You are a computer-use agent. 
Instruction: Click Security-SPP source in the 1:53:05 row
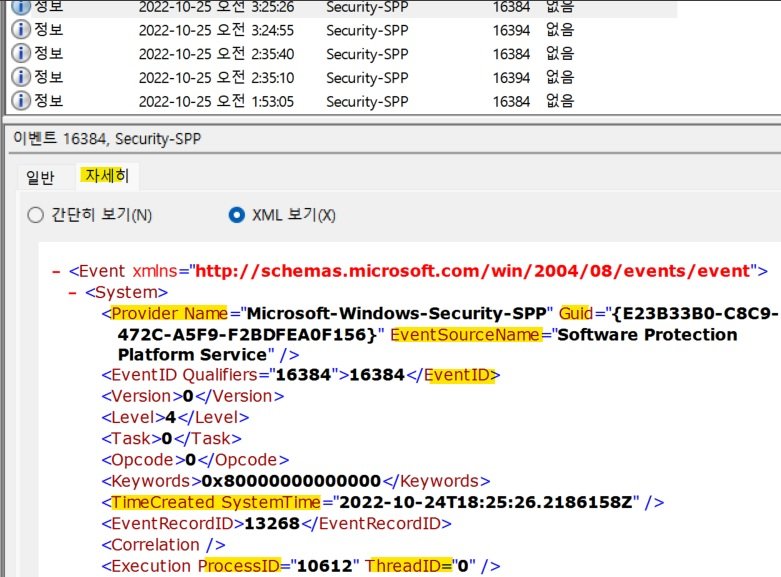pyautogui.click(x=367, y=101)
